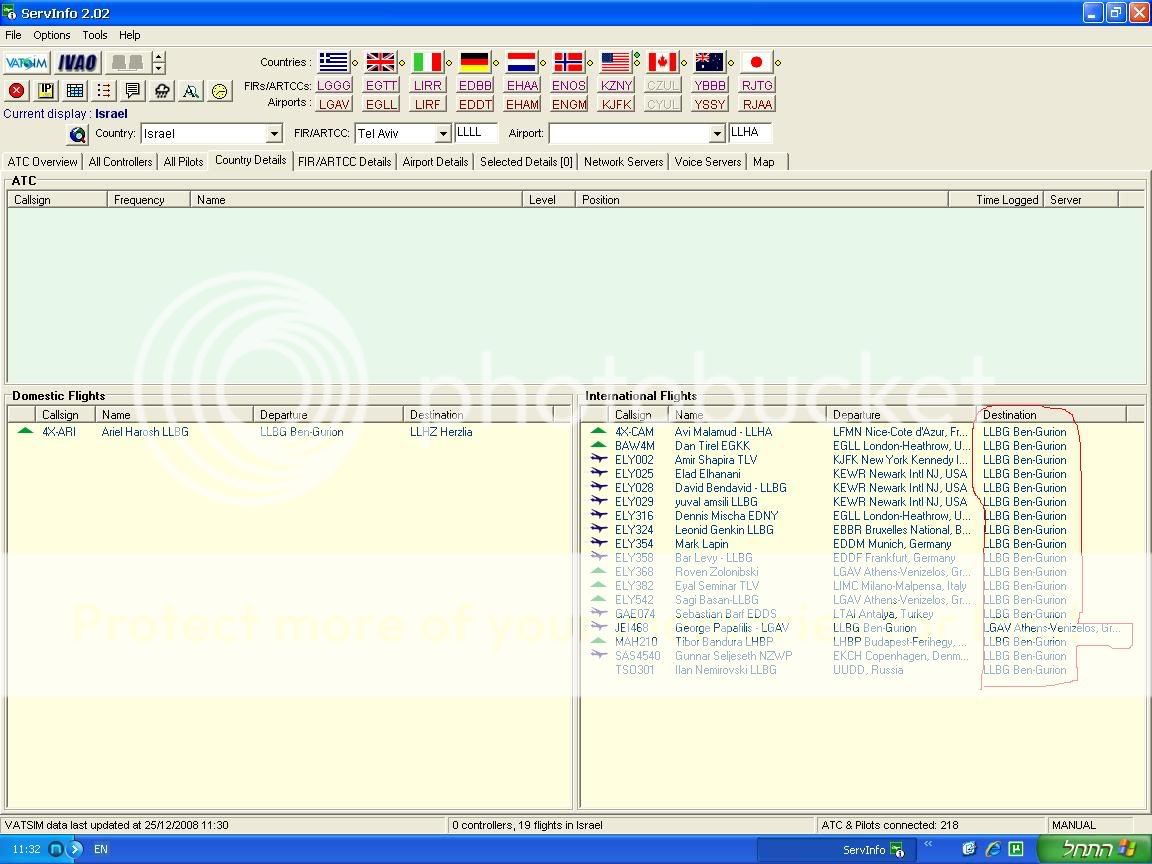
Task: Click the clock timer icon
Action: pos(220,91)
